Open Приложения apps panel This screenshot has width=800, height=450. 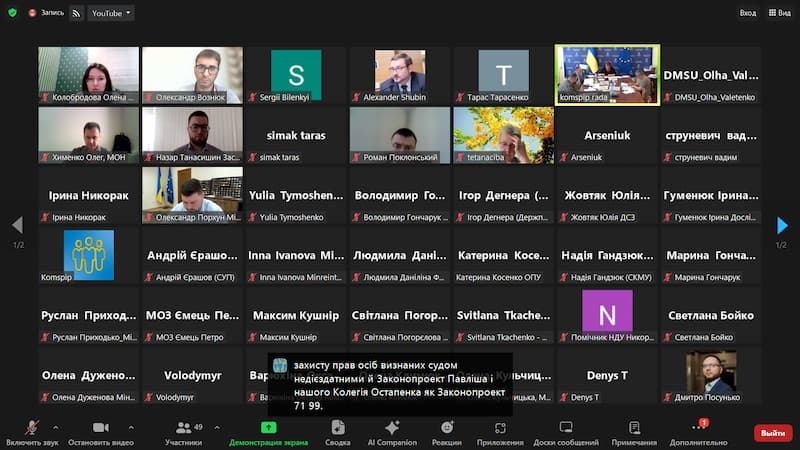(500, 428)
